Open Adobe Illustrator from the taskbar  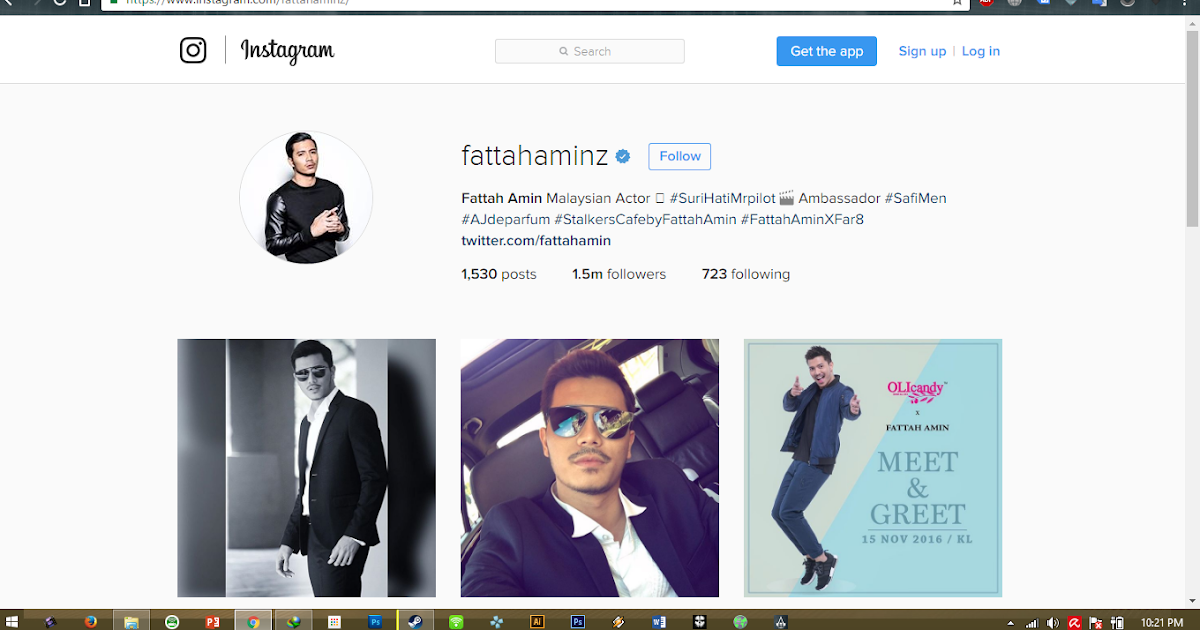(537, 621)
